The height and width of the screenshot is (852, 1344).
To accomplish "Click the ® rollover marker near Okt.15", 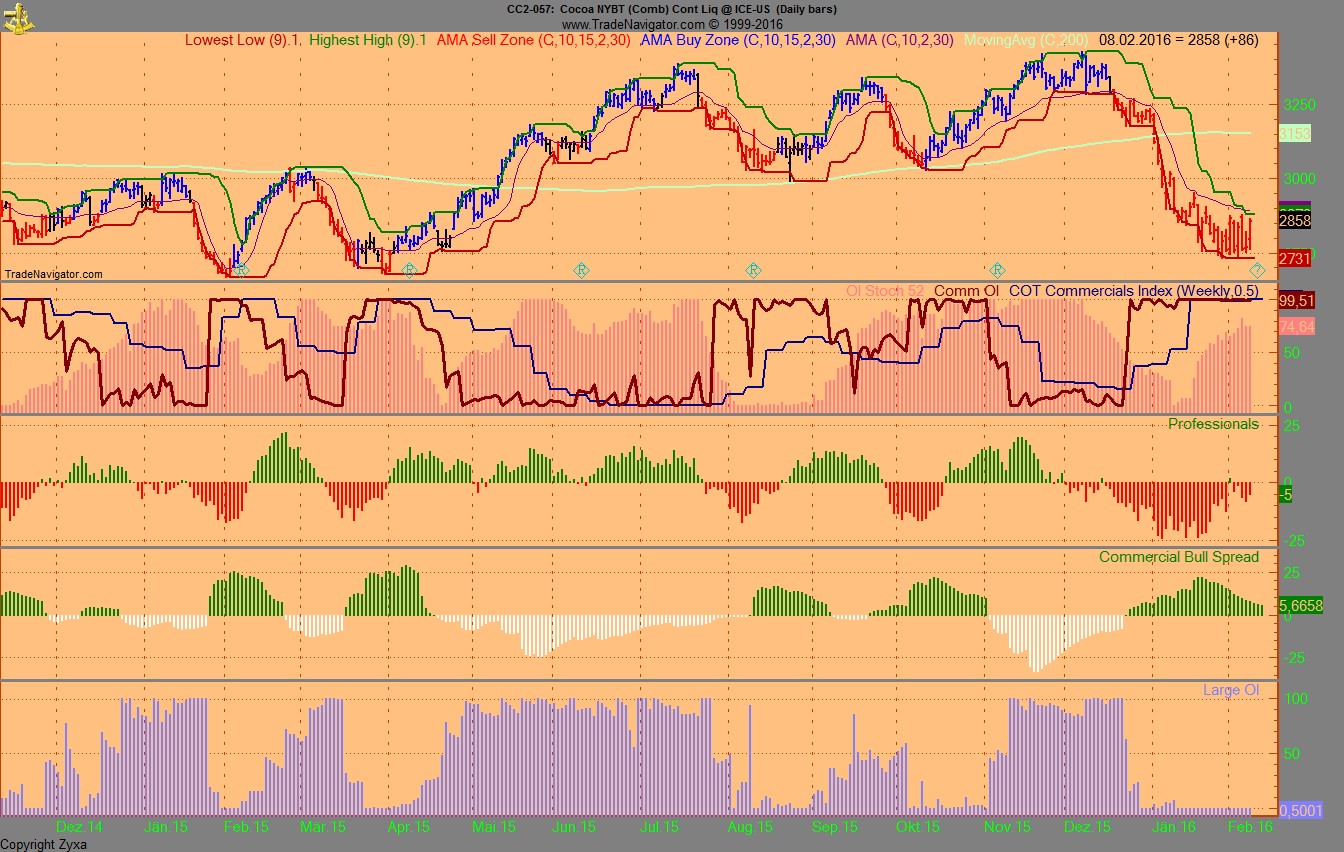I will click(997, 269).
